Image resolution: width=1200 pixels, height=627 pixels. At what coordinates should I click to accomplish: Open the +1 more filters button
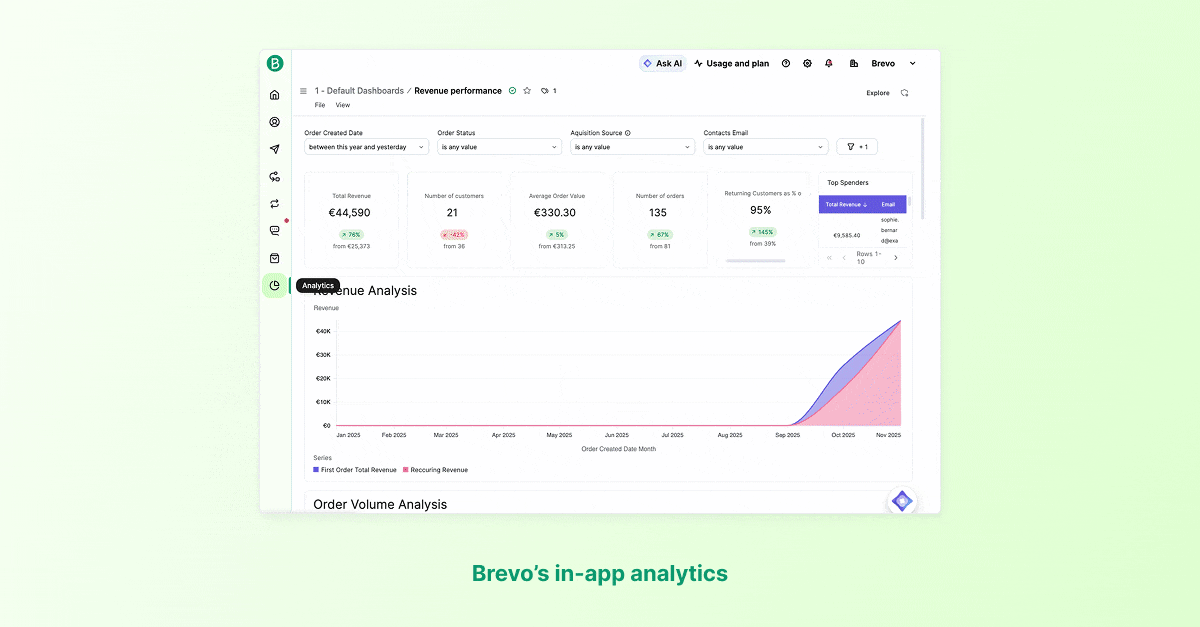(x=857, y=147)
